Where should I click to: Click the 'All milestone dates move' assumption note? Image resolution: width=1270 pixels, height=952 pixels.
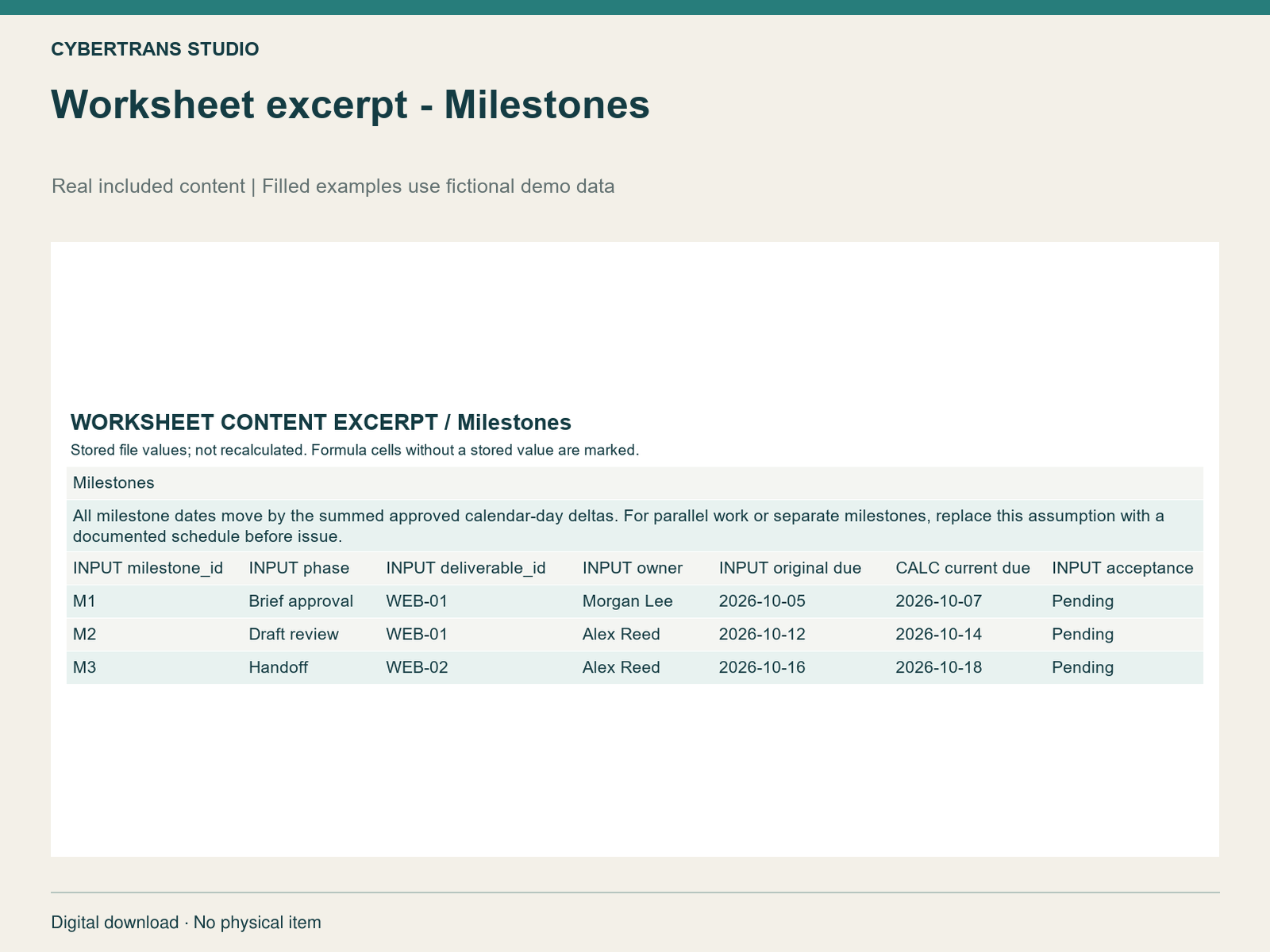point(635,526)
